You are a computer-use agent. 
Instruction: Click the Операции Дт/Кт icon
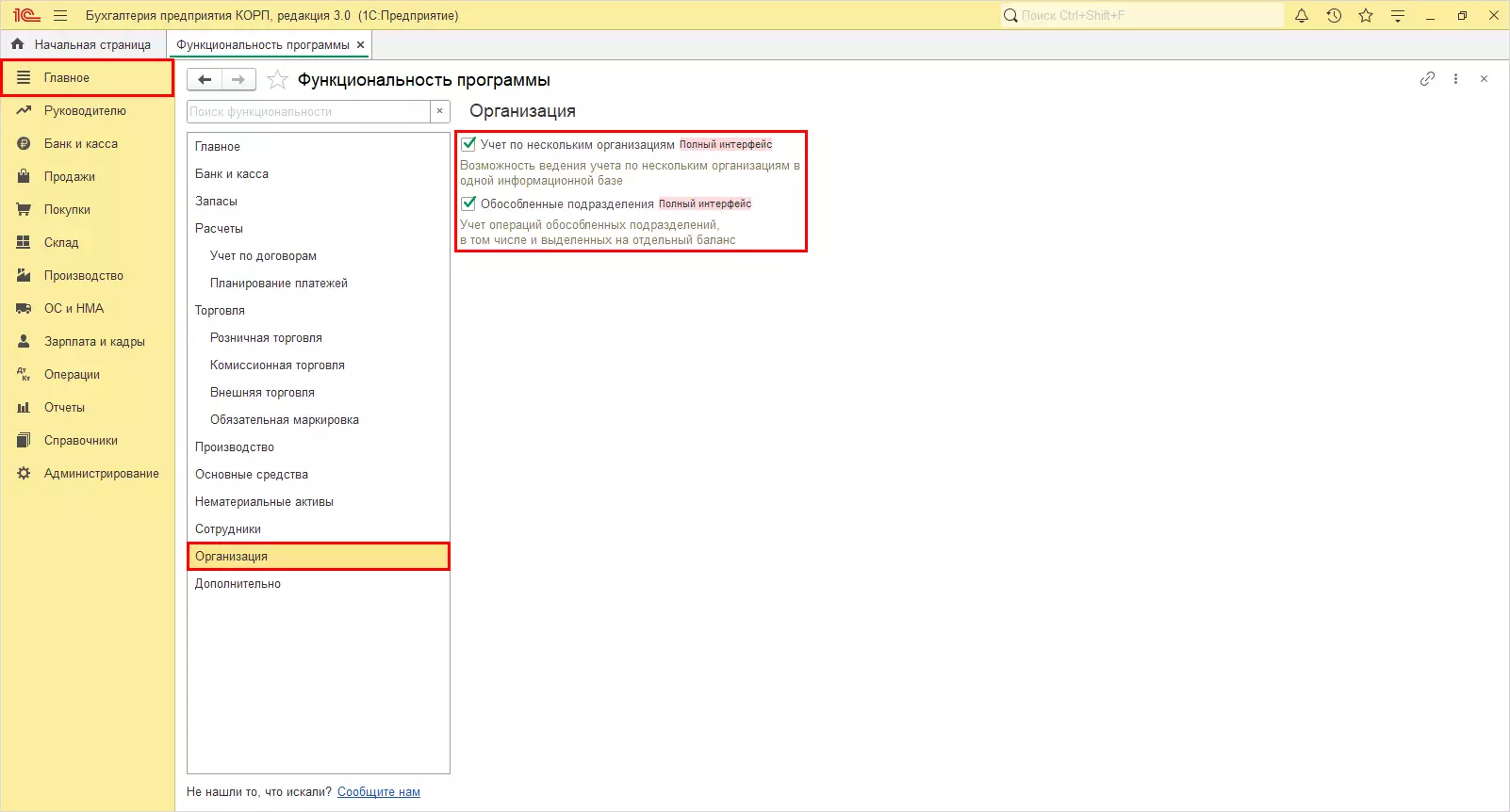24,374
